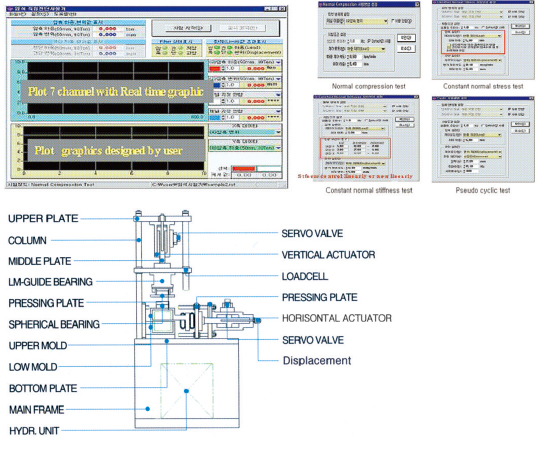
Task: Pick the red color swatch of first plot channel
Action: click(x=215, y=68)
